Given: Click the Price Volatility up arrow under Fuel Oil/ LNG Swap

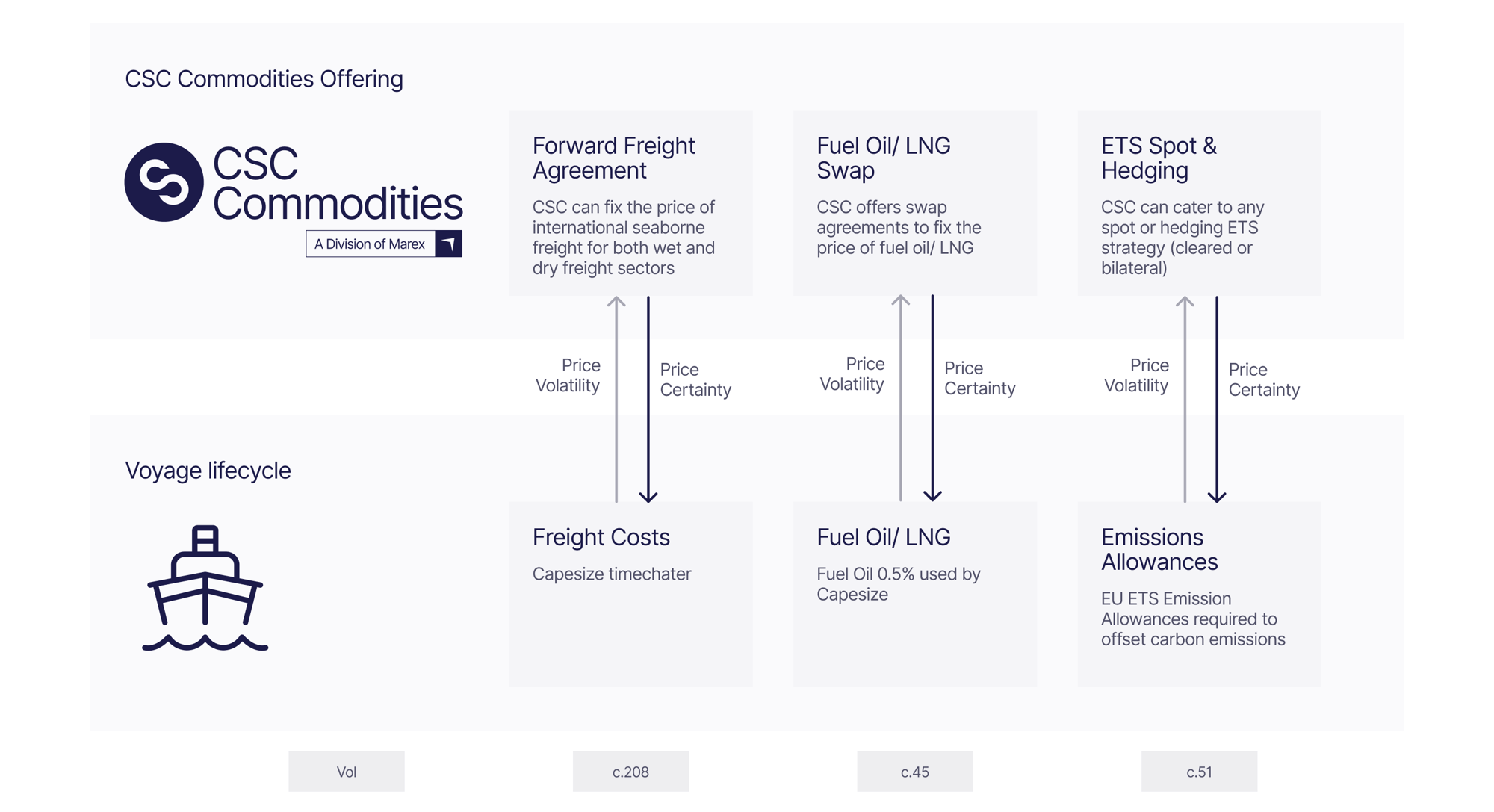Looking at the screenshot, I should click(901, 398).
